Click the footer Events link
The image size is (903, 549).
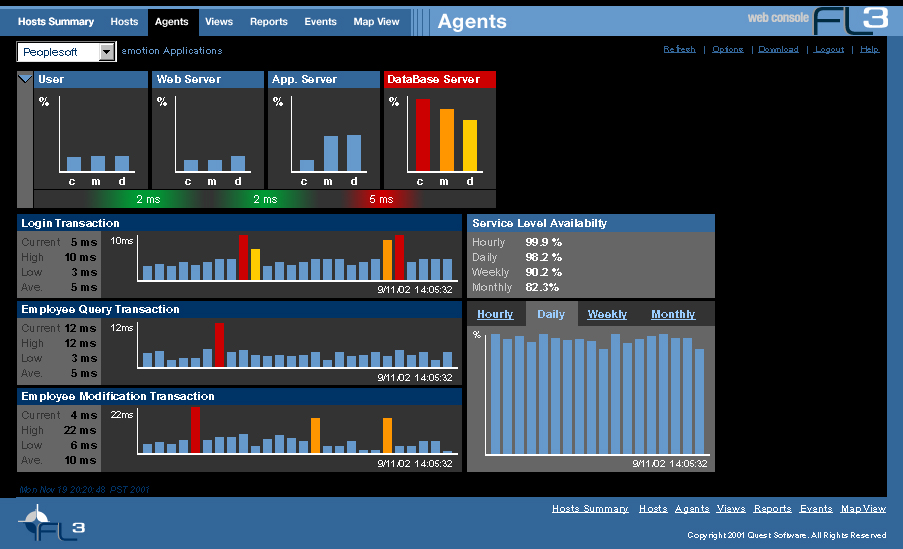pyautogui.click(x=816, y=509)
